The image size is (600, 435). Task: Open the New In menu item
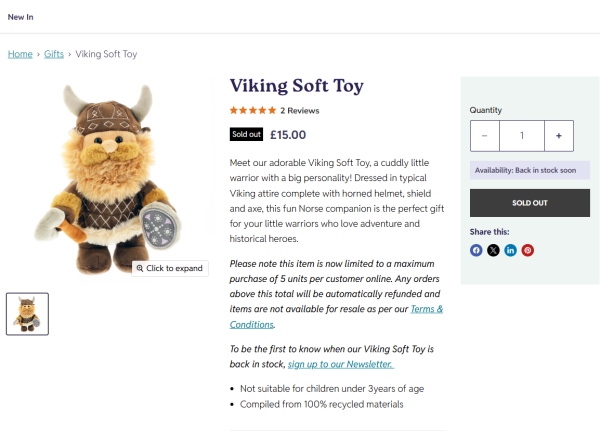coord(21,17)
